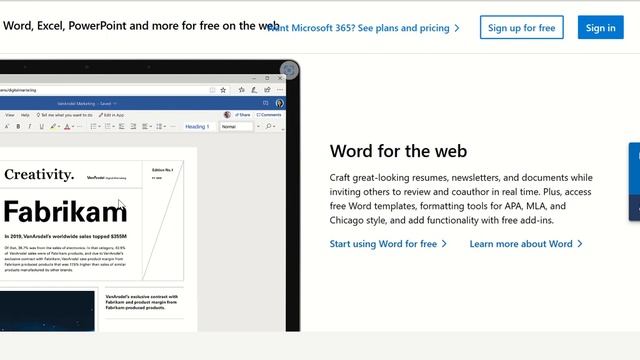The image size is (640, 360).
Task: Click the Creativity. title in document
Action: pyautogui.click(x=39, y=175)
